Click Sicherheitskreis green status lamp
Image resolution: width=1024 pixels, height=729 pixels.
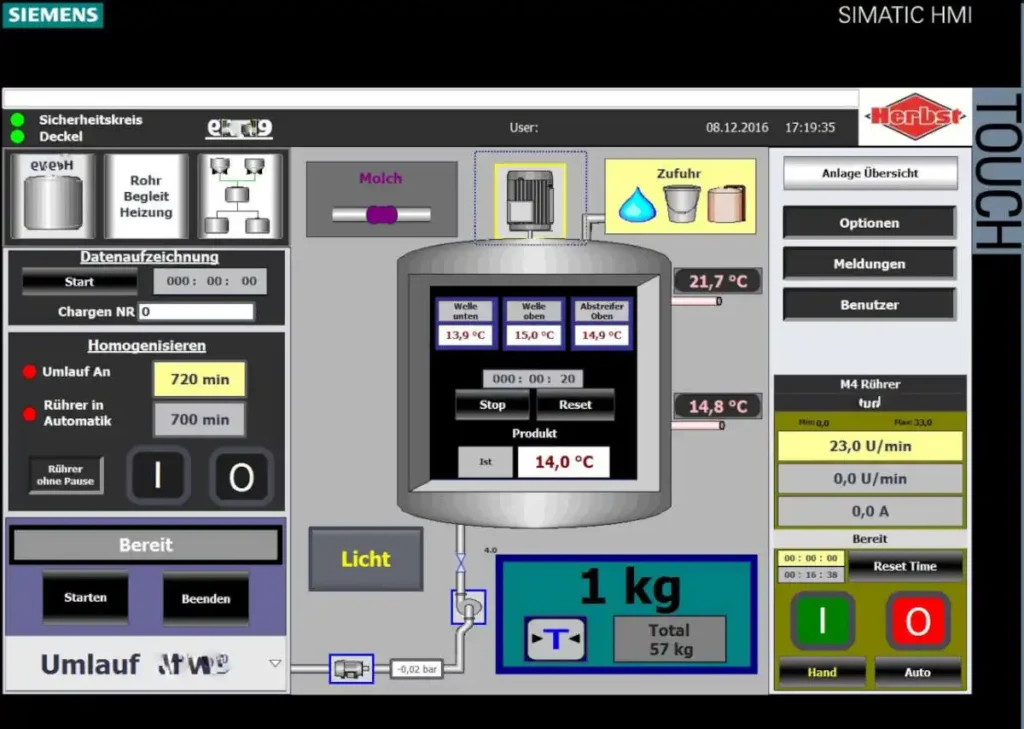tap(18, 120)
